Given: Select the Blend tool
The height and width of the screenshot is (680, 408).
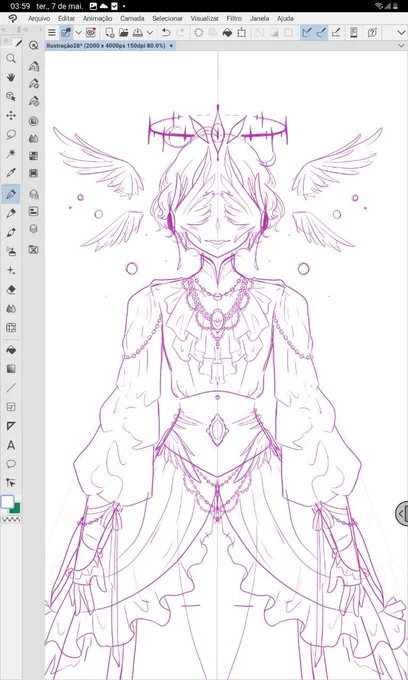Looking at the screenshot, I should pos(11,309).
